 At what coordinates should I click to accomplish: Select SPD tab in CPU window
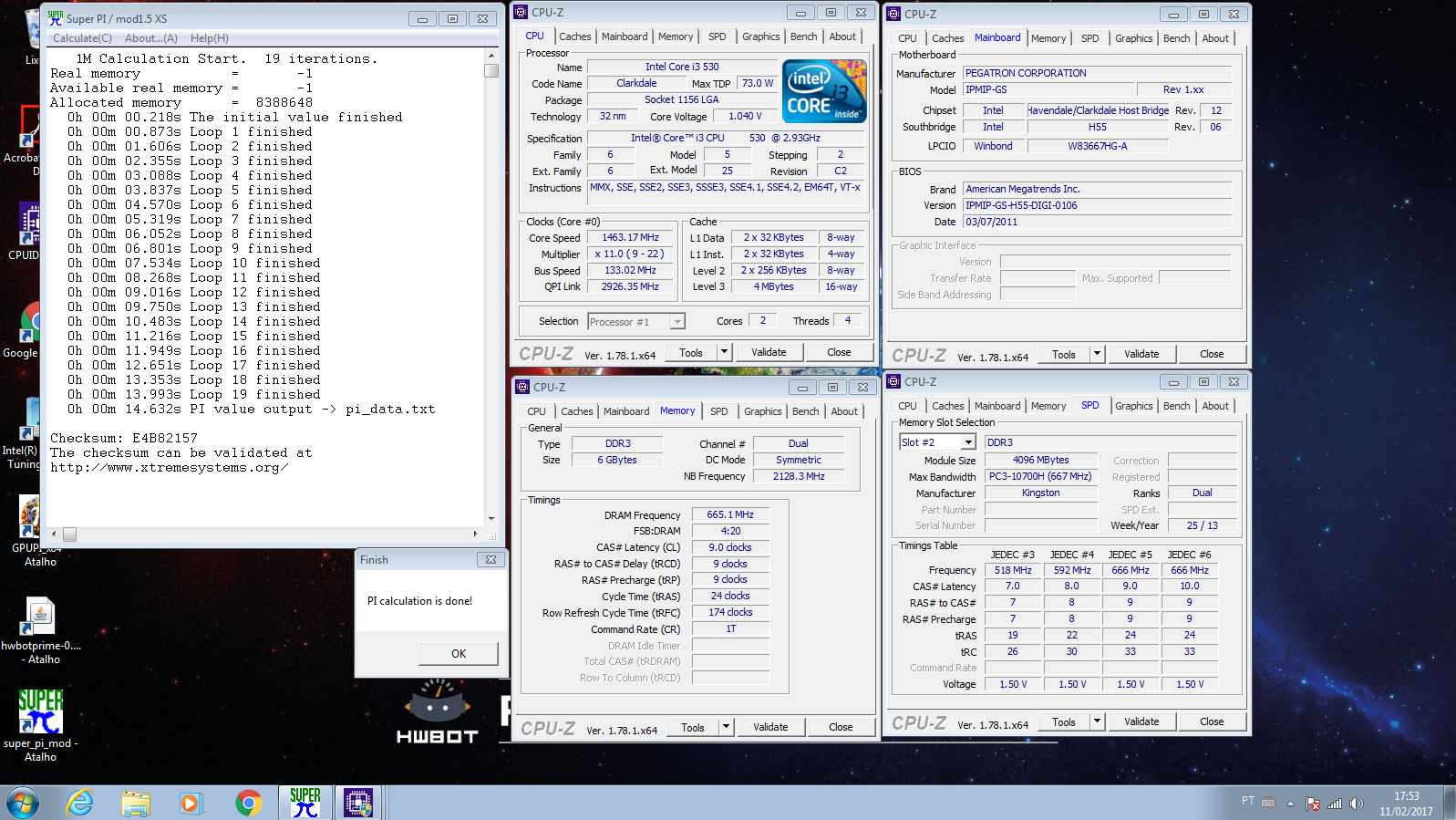pos(718,36)
